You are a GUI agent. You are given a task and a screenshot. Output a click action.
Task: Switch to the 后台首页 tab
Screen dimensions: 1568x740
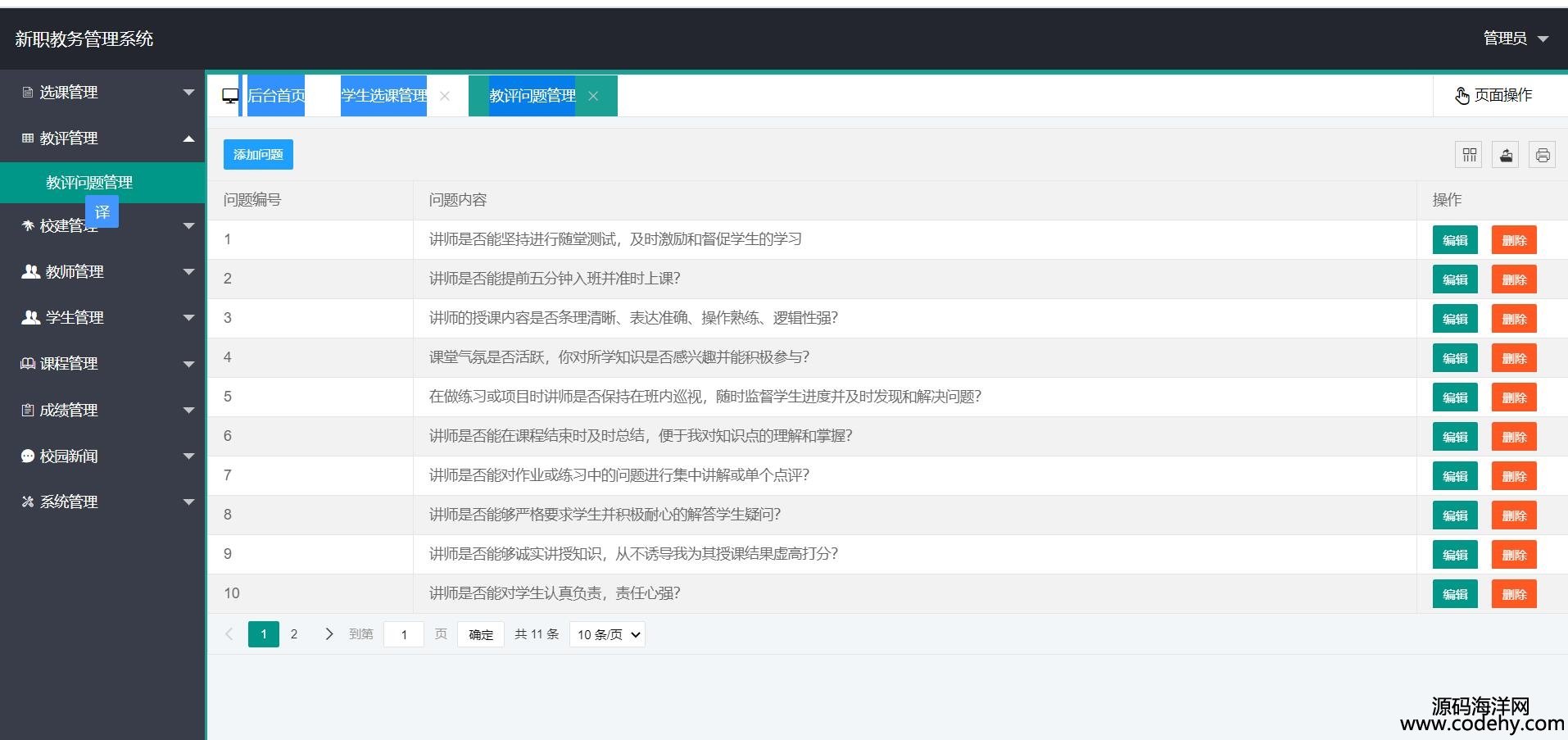[276, 96]
